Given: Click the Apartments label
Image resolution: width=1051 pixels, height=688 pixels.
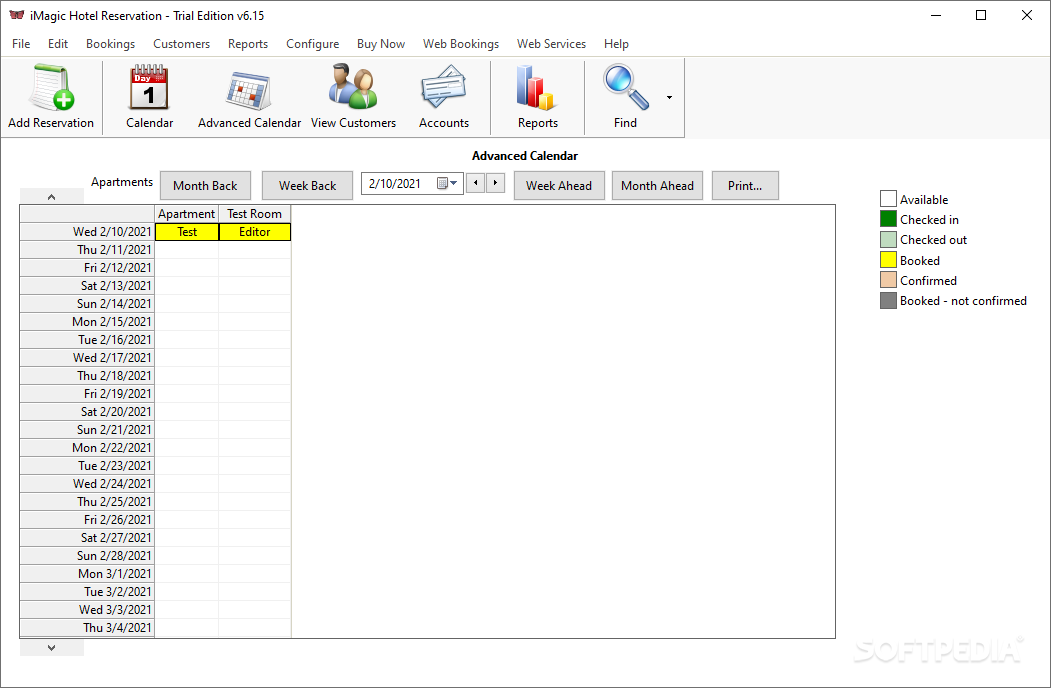Looking at the screenshot, I should tap(122, 182).
